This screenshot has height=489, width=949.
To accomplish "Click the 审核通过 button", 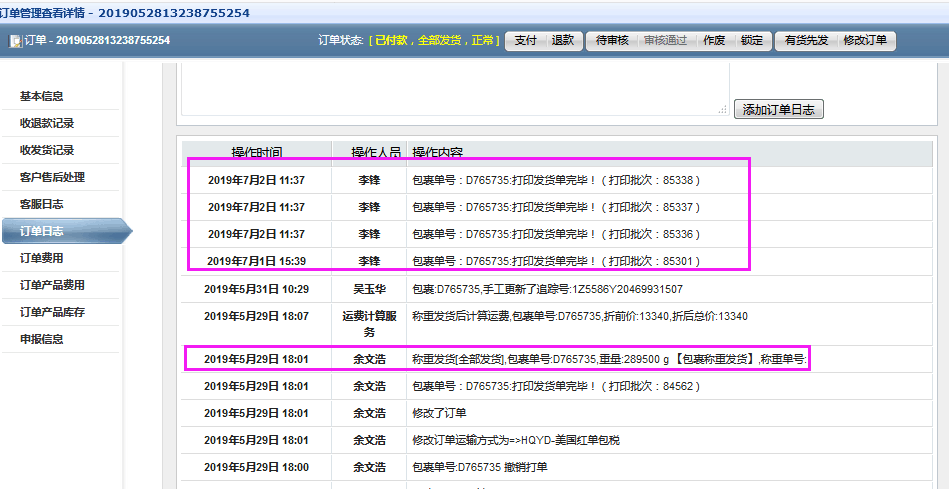I will [665, 41].
